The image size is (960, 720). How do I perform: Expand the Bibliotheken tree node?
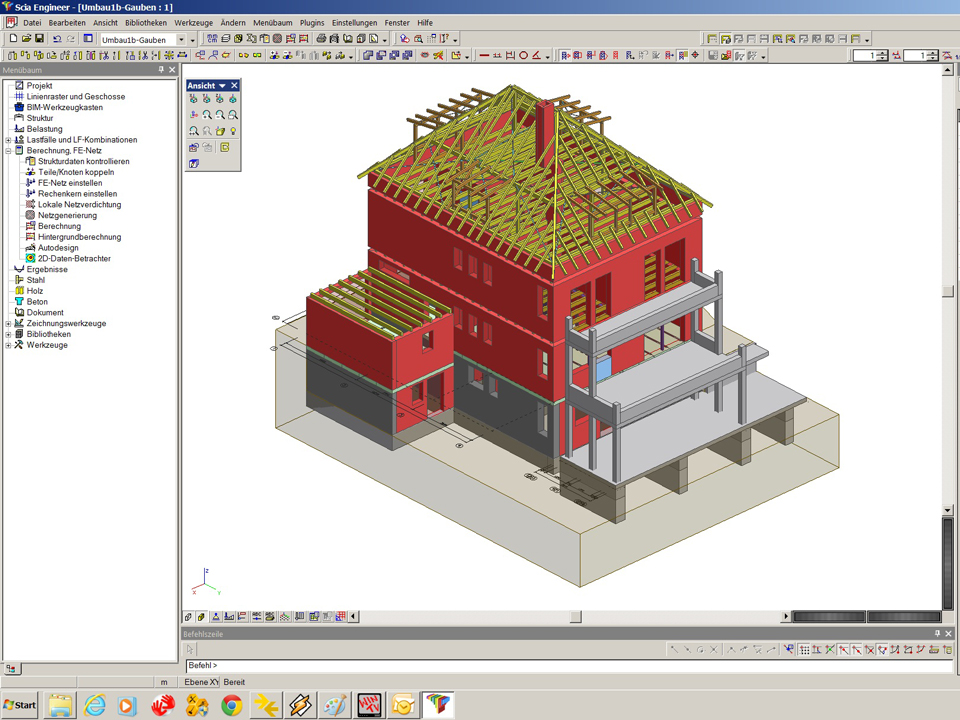(8, 335)
